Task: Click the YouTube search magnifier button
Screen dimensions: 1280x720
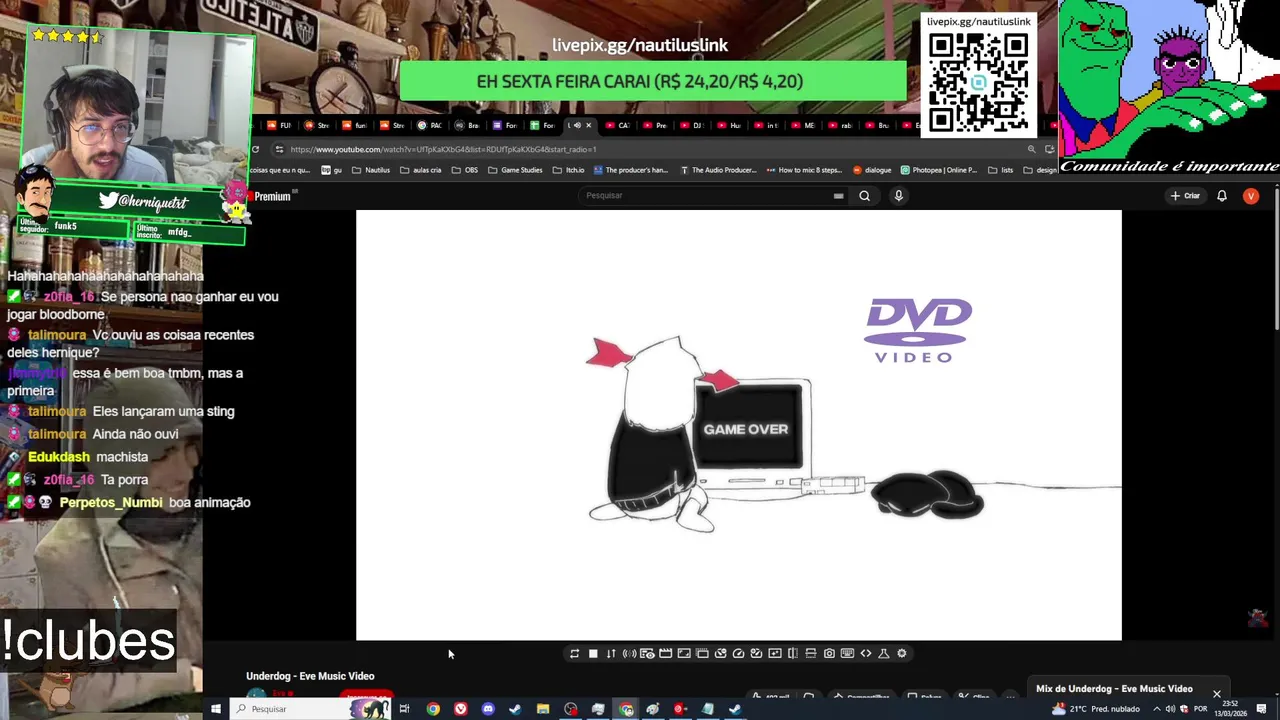Action: [x=864, y=196]
